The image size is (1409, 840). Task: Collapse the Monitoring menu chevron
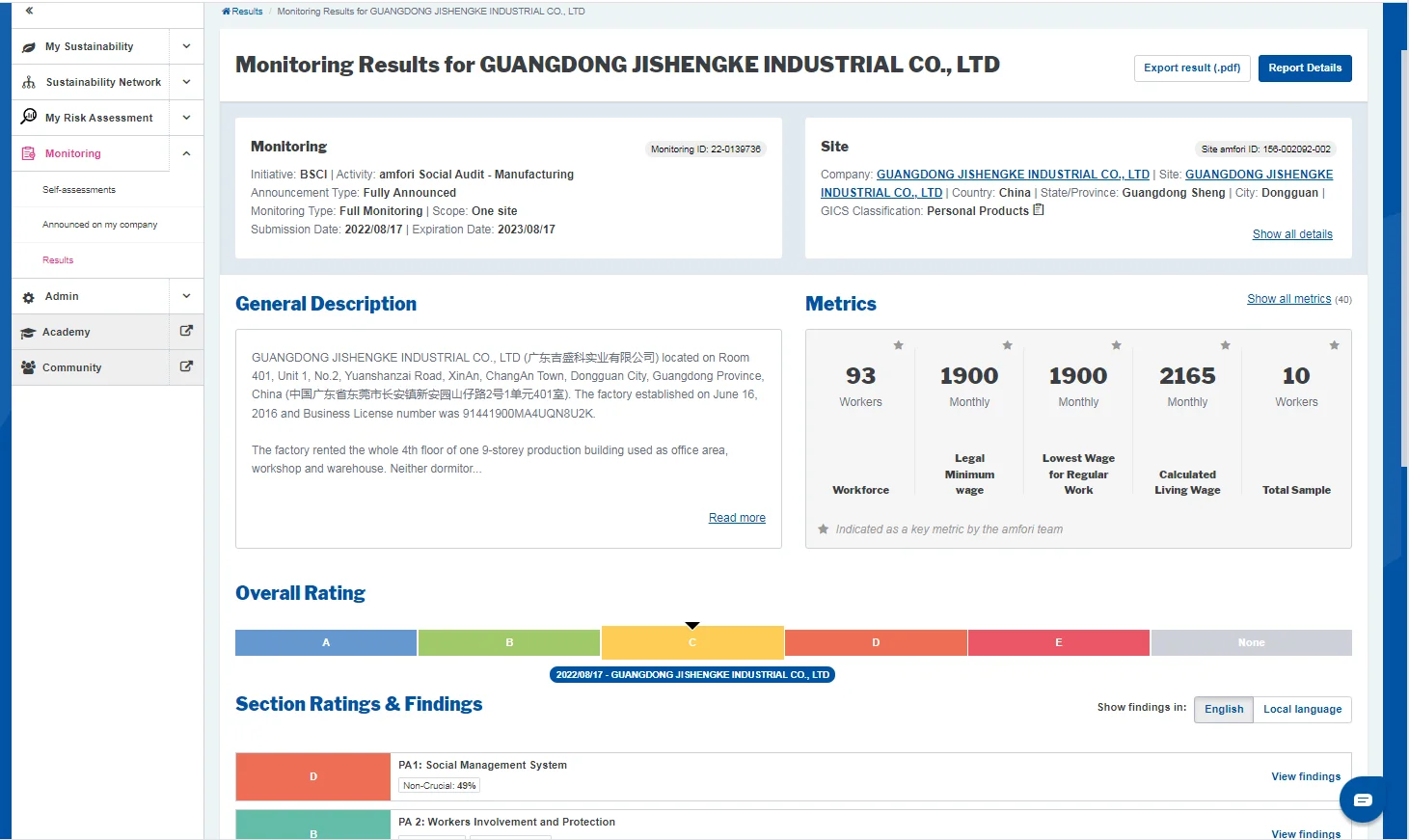click(x=186, y=153)
